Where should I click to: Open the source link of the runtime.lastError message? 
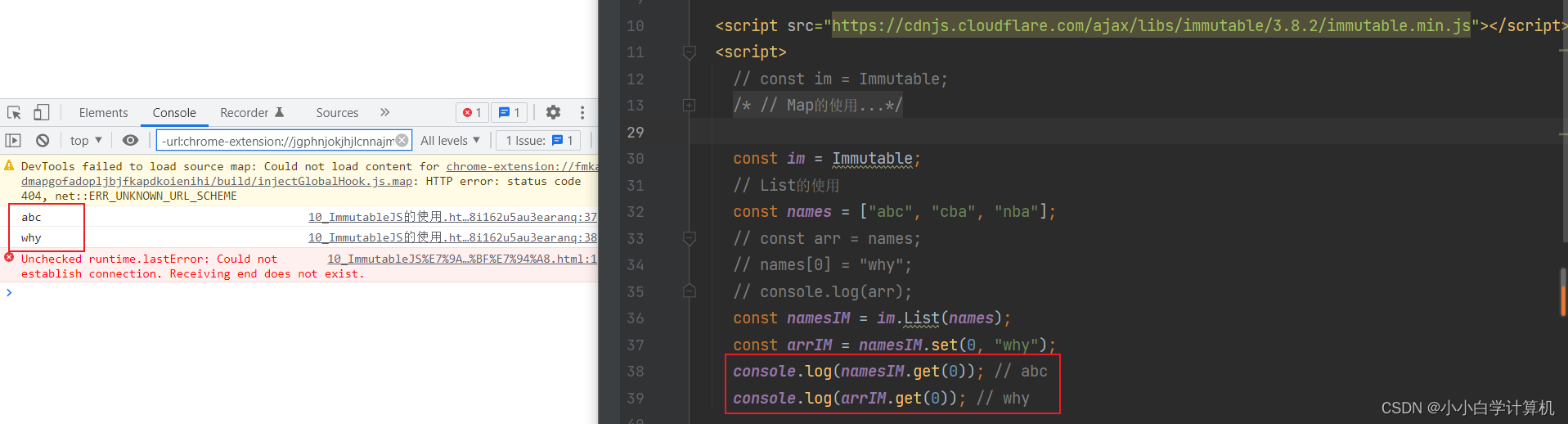tap(462, 259)
